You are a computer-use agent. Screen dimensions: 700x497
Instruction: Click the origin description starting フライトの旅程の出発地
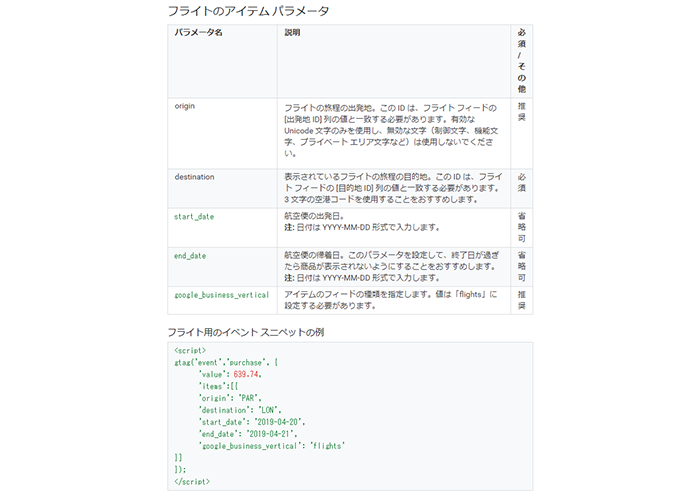point(391,130)
